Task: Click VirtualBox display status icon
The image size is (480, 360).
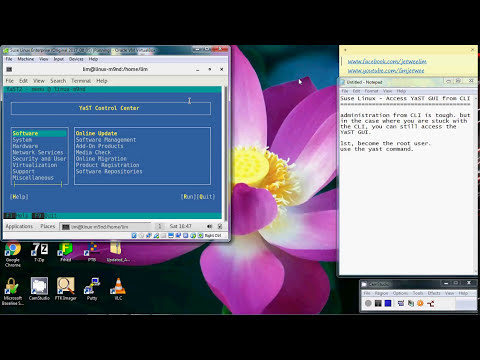Action: pos(171,236)
